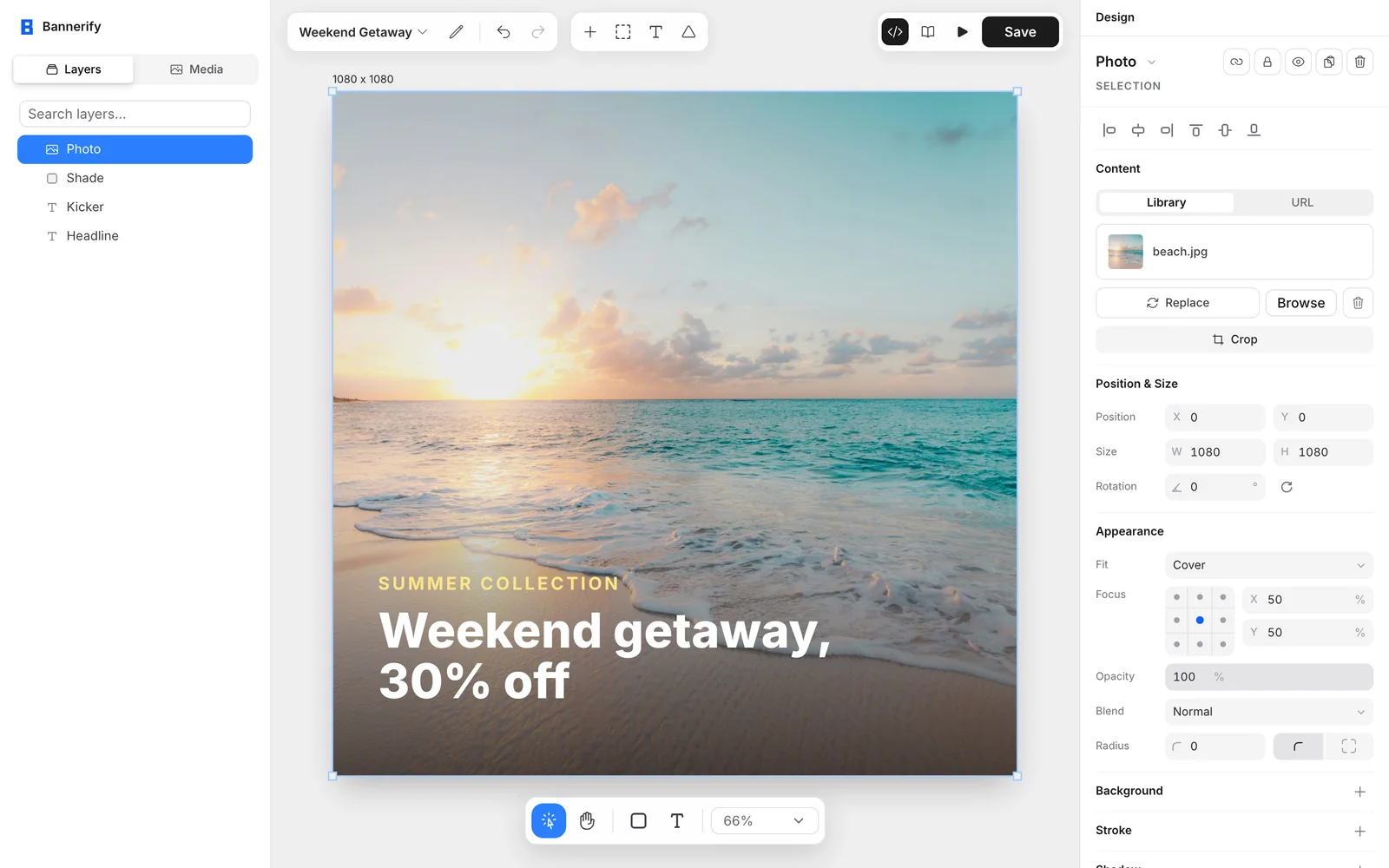Choose individual corners radius mode
1389x868 pixels.
(1348, 746)
